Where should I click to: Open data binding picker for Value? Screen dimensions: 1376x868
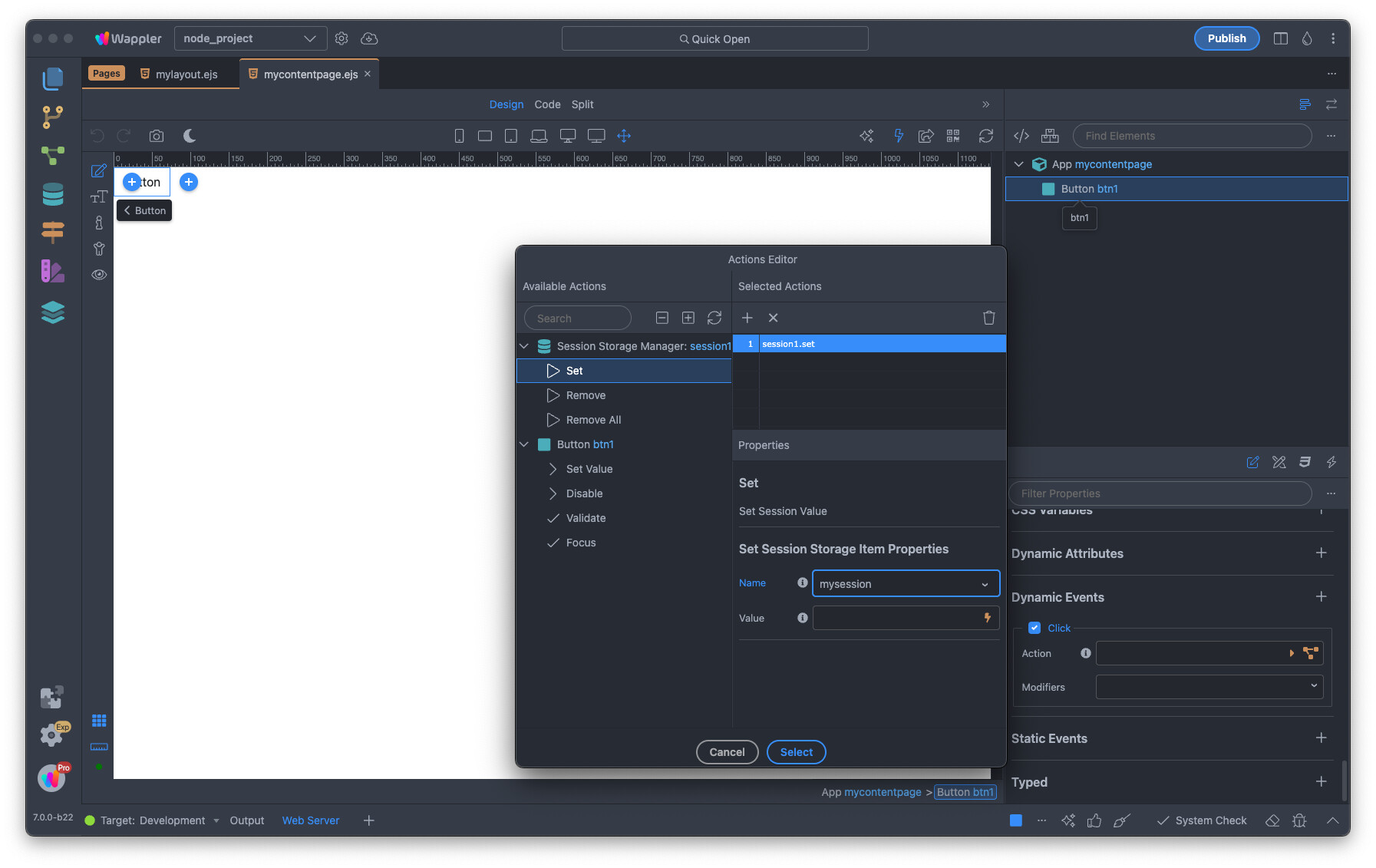click(x=987, y=618)
